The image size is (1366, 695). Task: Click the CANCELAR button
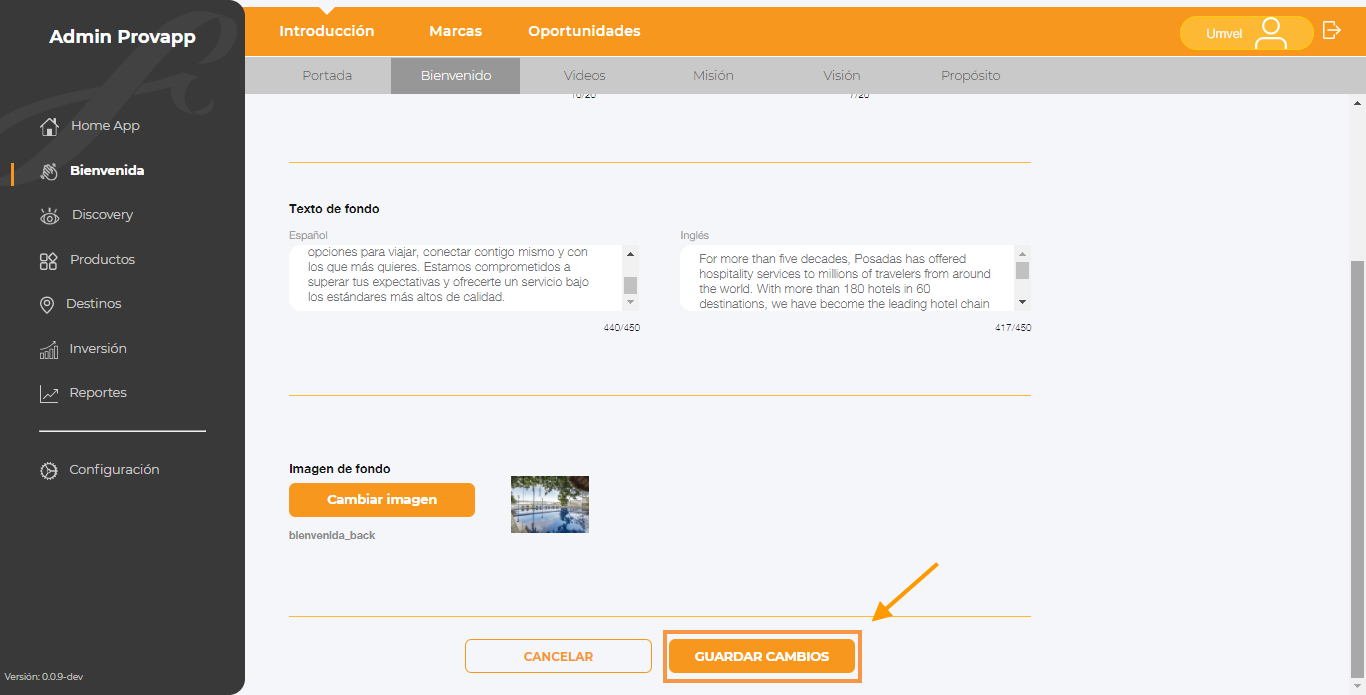coord(558,657)
